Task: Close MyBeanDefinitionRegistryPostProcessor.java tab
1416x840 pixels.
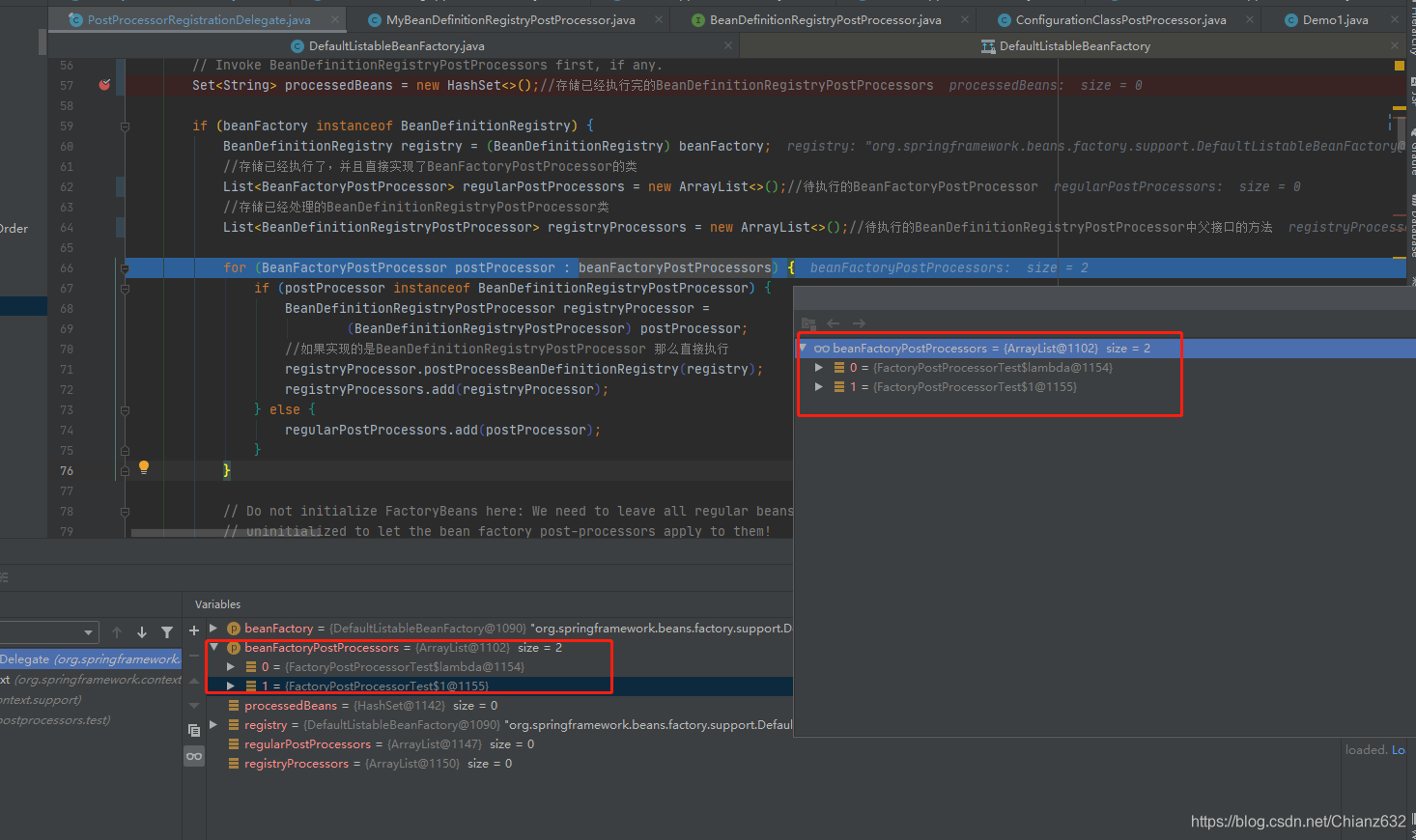Action: click(659, 19)
